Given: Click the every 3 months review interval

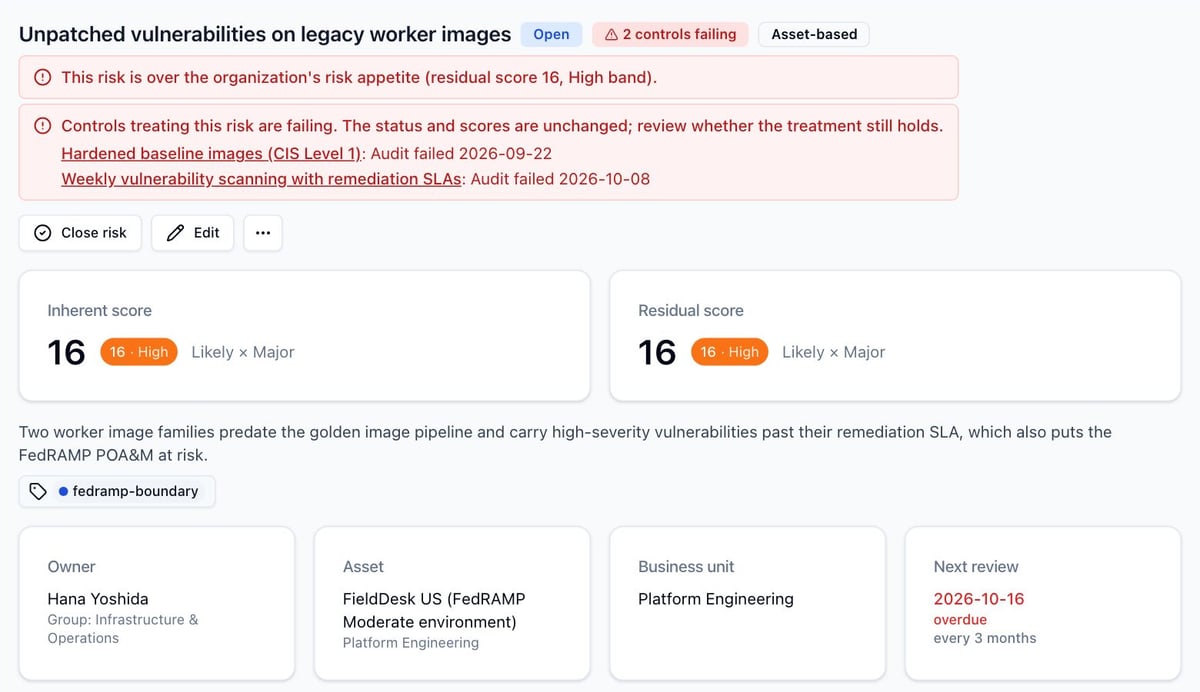Looking at the screenshot, I should [985, 638].
